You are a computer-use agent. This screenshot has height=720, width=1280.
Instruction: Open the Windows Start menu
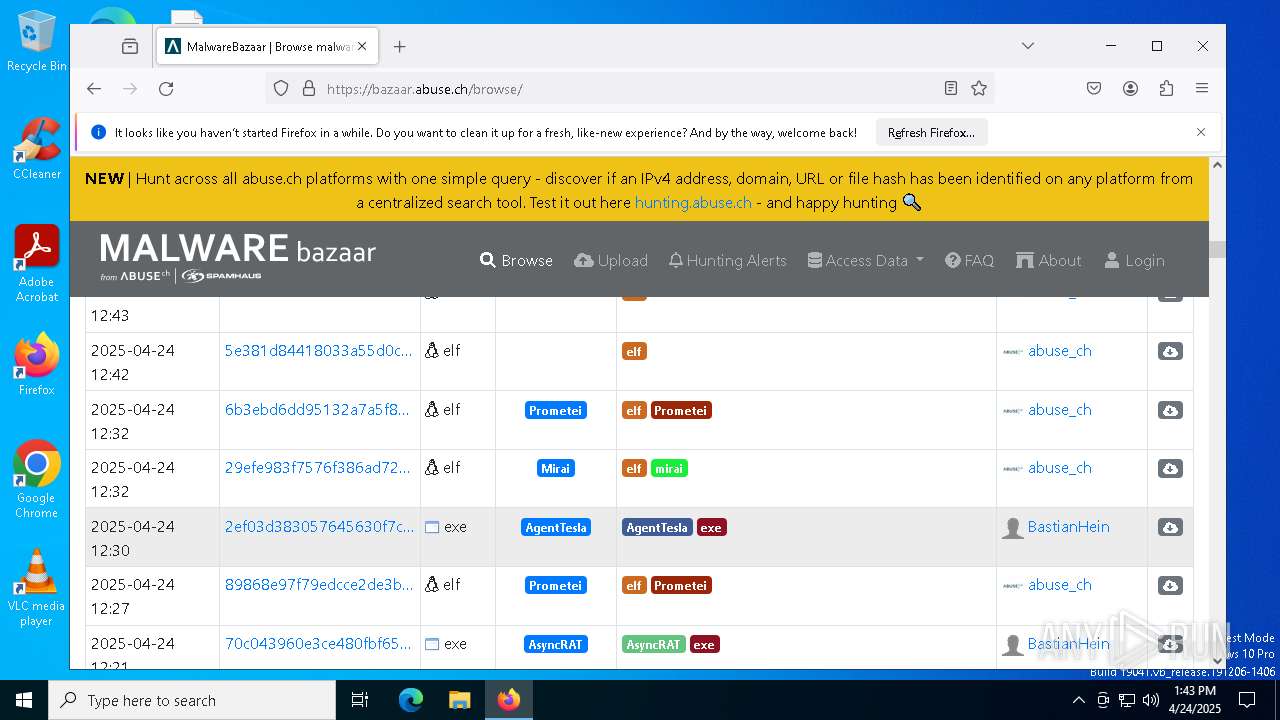click(24, 700)
